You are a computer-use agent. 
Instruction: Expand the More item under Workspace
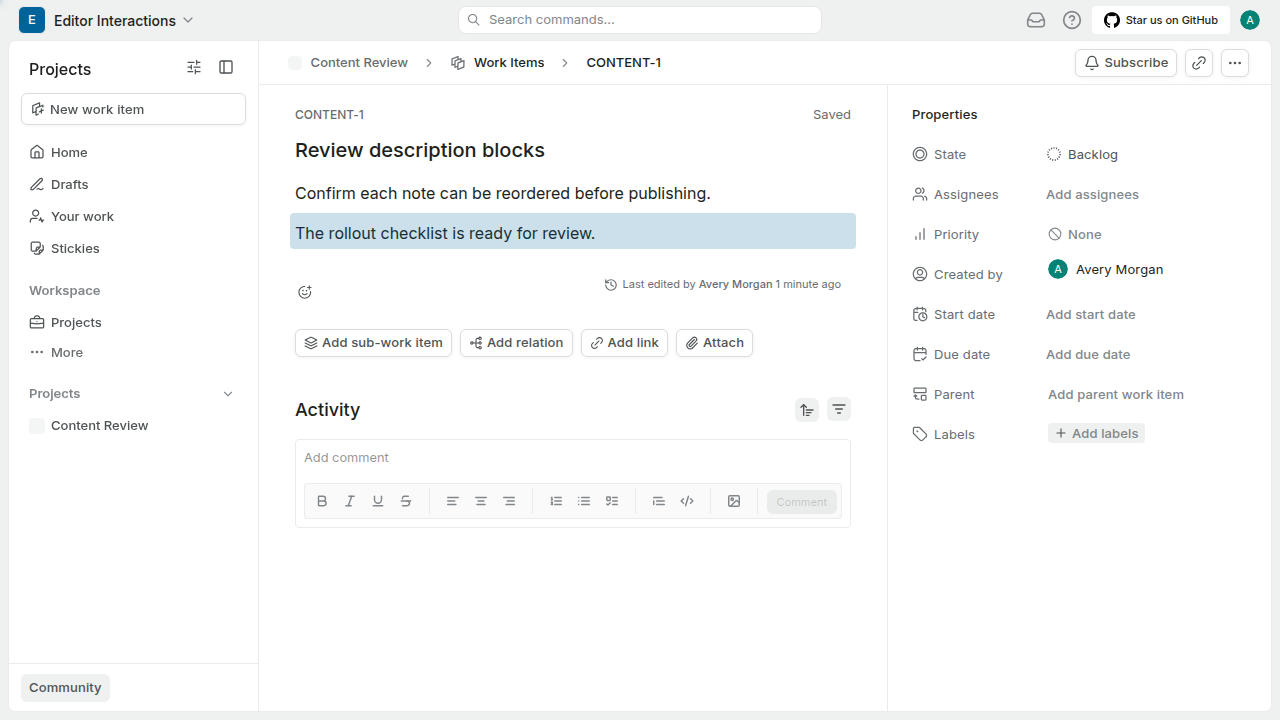(134, 353)
